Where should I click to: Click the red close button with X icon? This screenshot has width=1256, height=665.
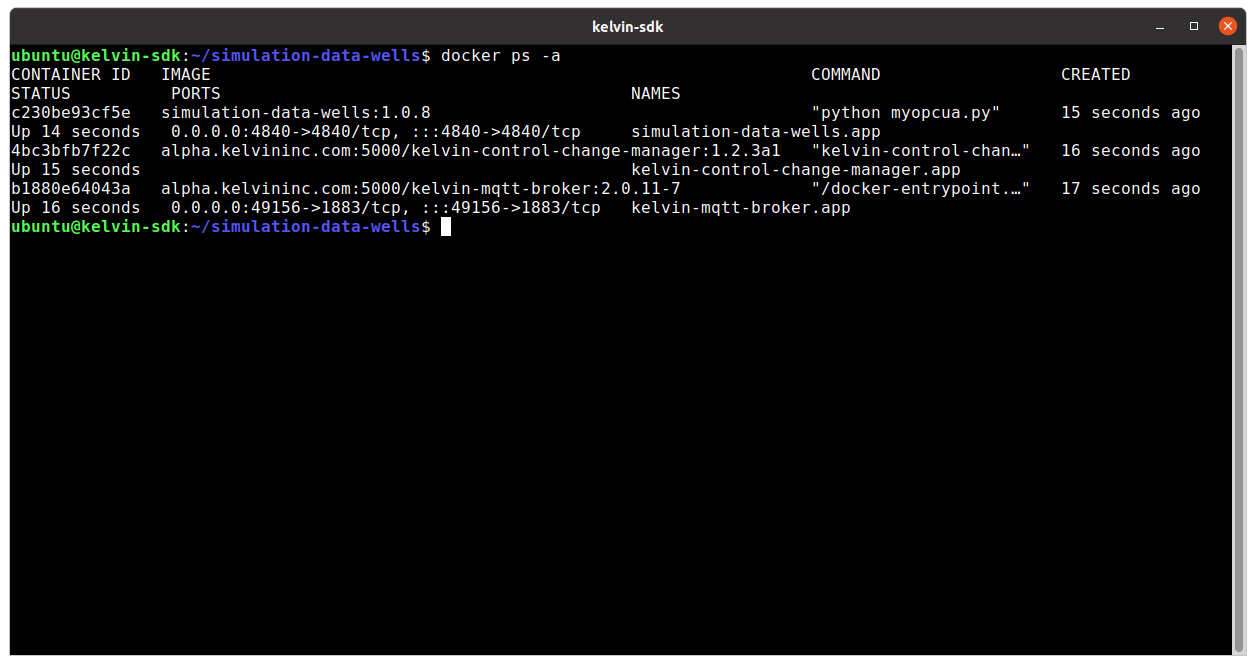(1228, 26)
